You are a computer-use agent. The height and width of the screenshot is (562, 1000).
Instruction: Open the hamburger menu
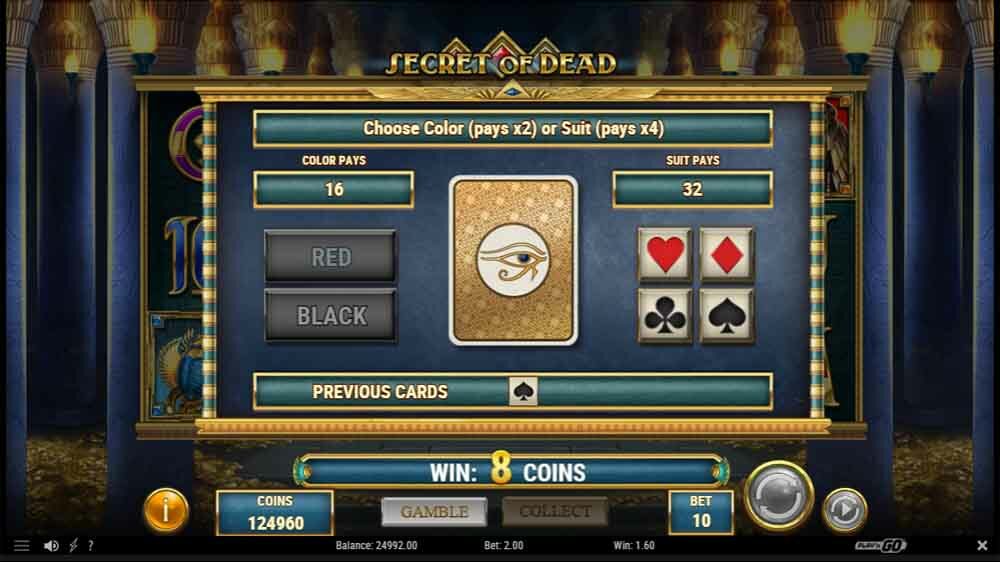(22, 545)
